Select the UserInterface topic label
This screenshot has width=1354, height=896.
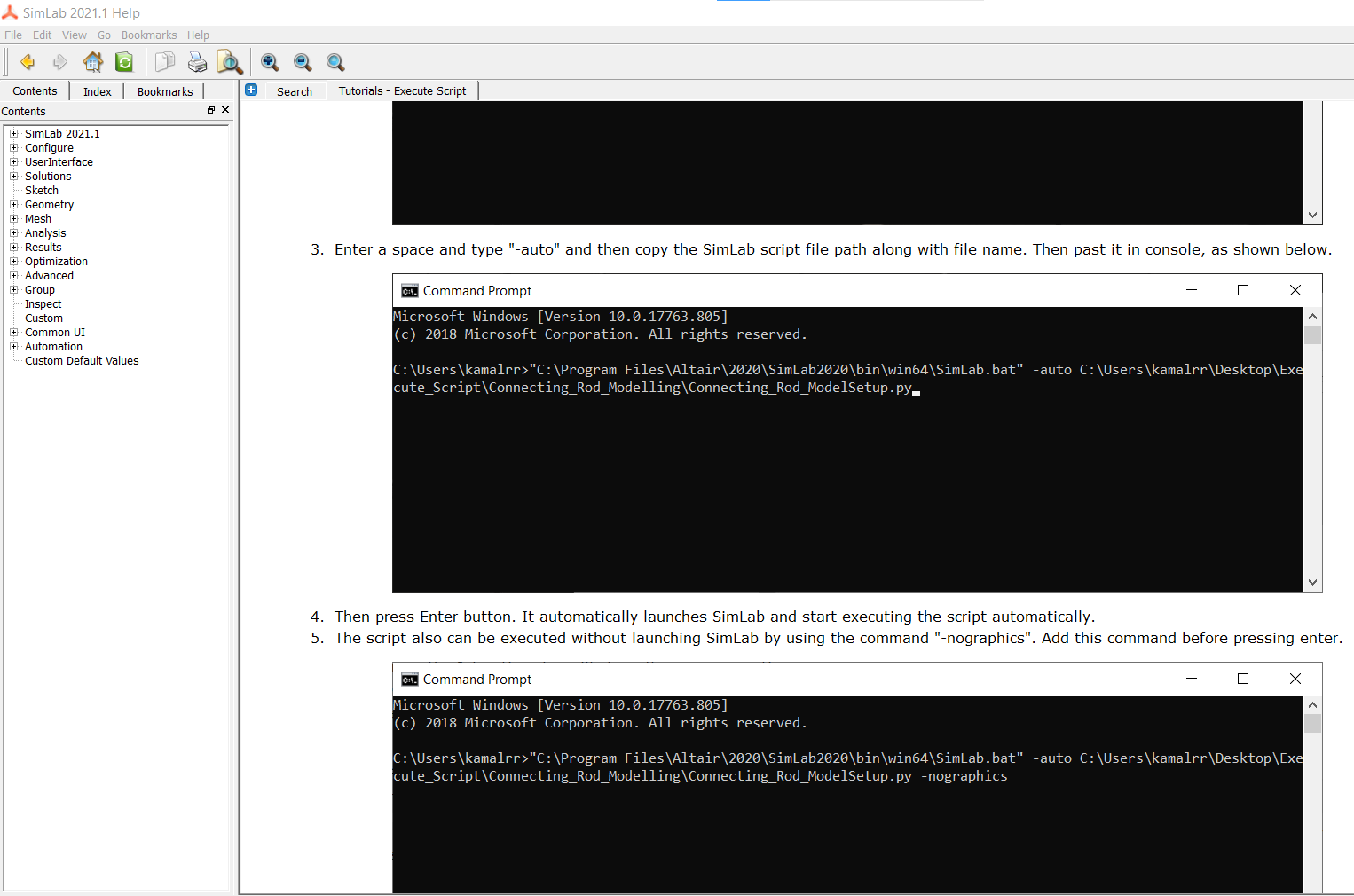click(x=59, y=162)
